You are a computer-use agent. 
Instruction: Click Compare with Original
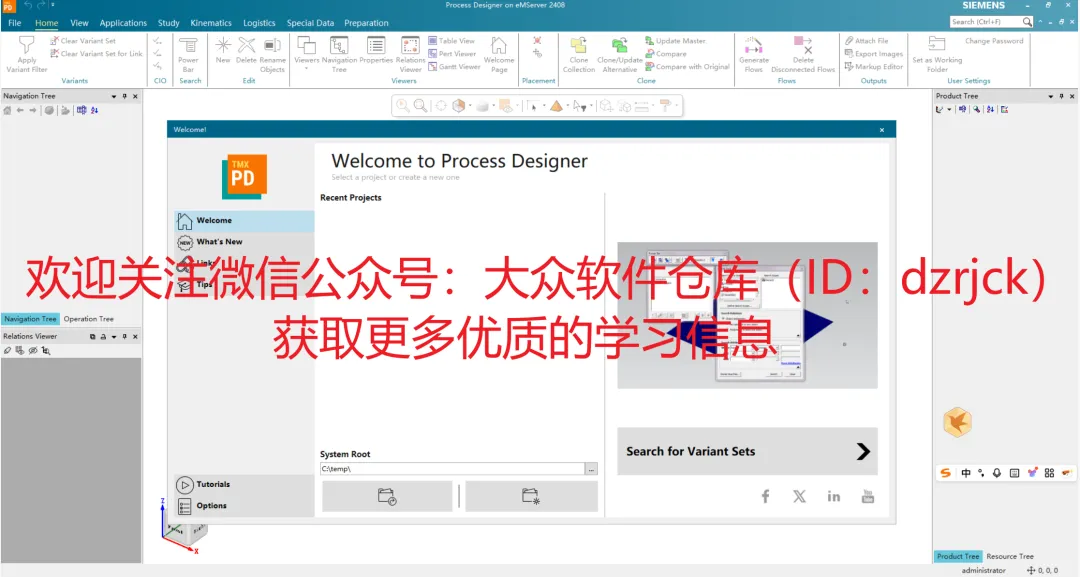687,67
